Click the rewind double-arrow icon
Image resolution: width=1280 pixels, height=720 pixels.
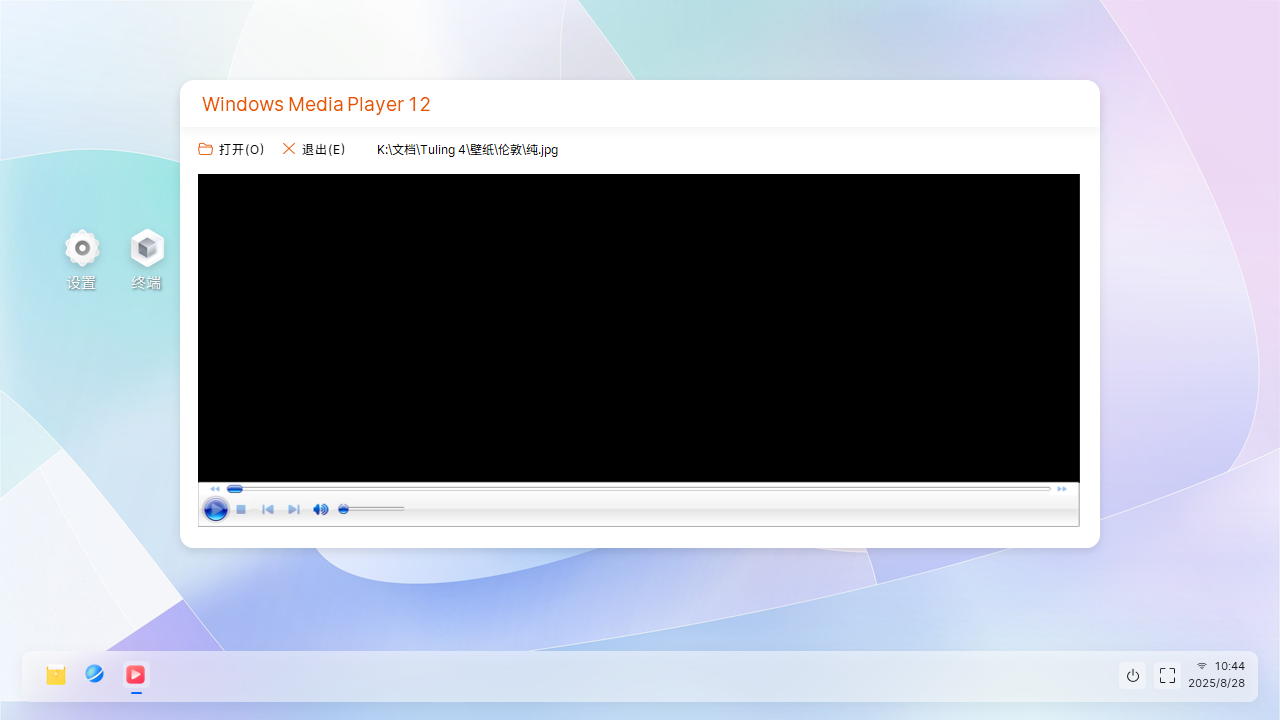click(215, 489)
